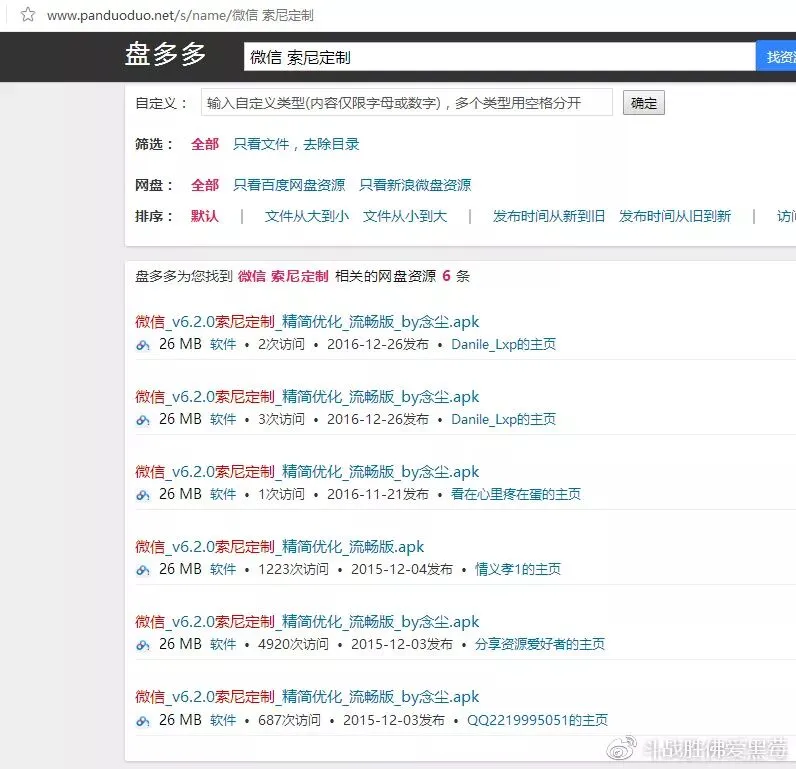
Task: Click cloud disk icon of 1223次访问 result
Action: click(x=143, y=571)
